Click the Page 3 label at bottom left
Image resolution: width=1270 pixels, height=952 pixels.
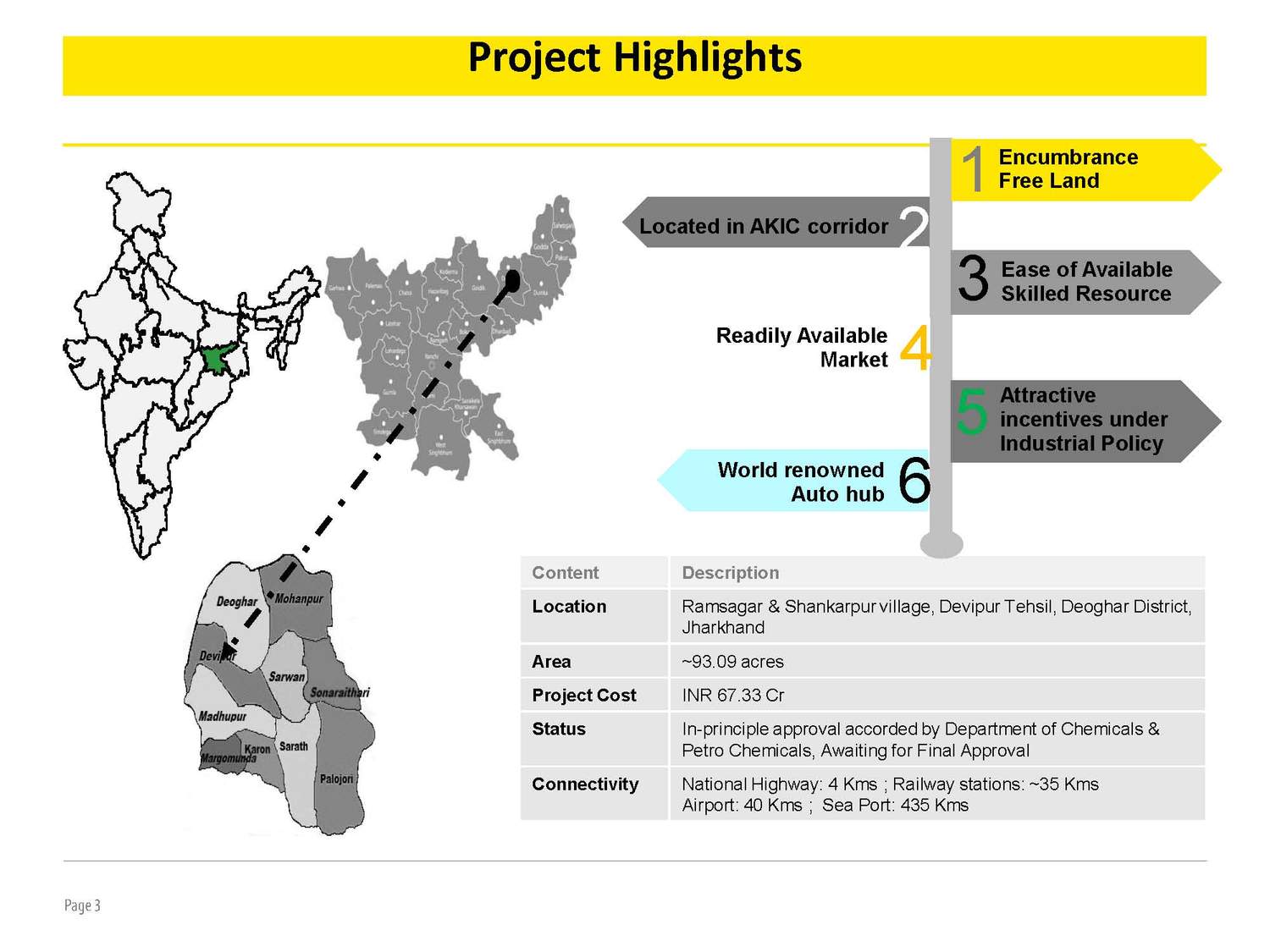83,906
